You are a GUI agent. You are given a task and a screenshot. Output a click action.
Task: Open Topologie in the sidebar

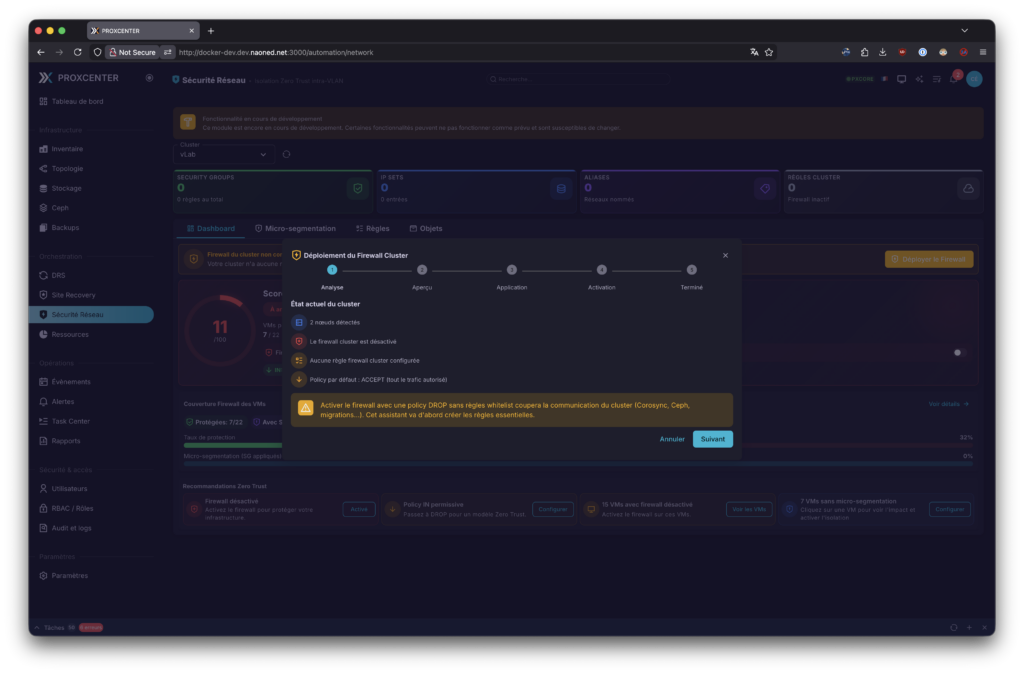tap(67, 168)
